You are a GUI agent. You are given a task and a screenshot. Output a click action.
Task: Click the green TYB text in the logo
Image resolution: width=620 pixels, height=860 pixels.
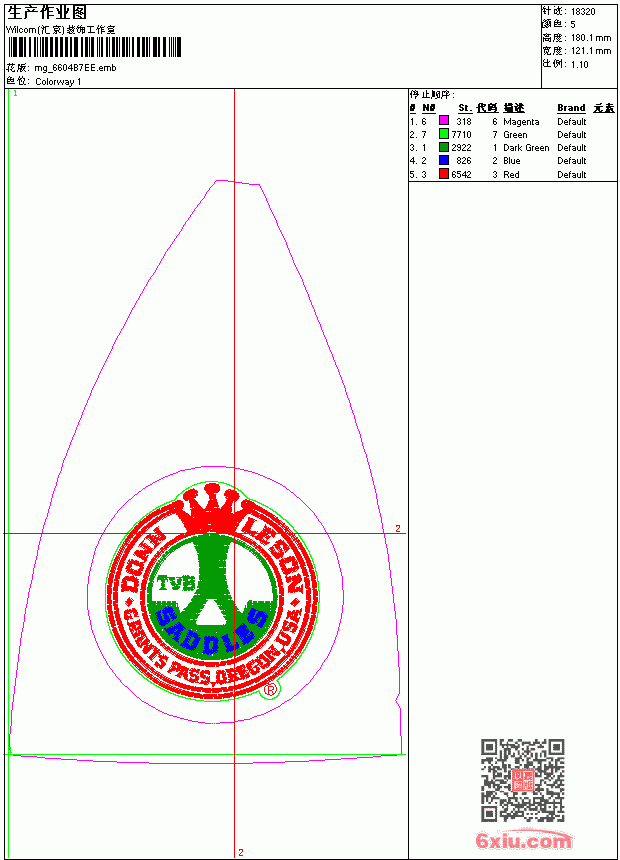tap(176, 582)
